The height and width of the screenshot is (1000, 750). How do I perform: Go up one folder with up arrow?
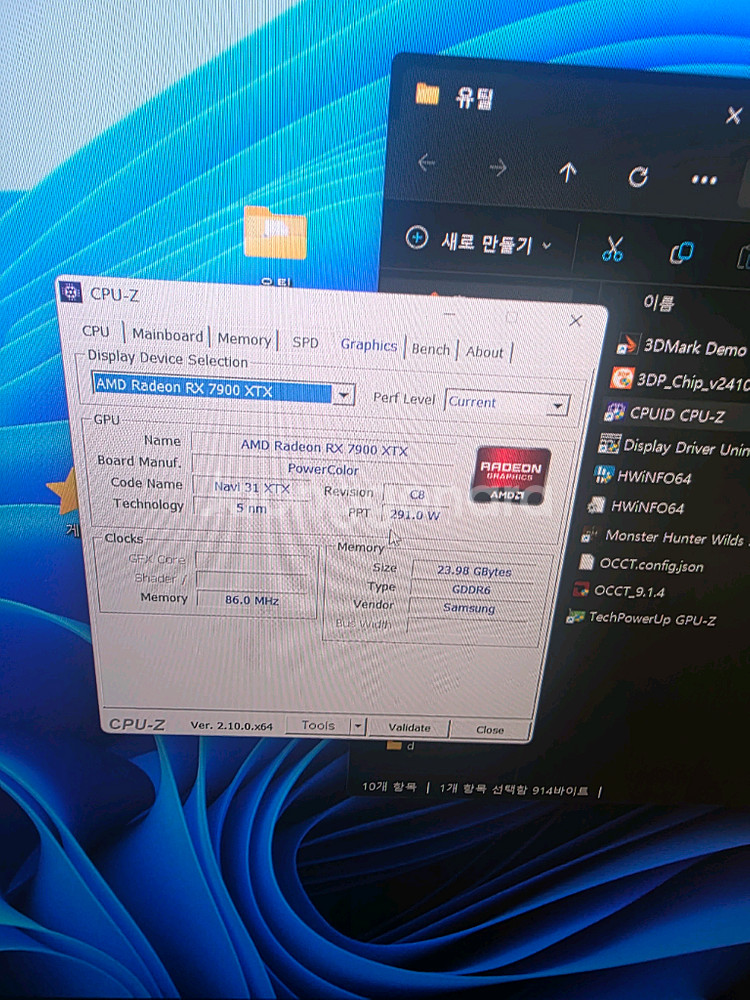[x=568, y=172]
